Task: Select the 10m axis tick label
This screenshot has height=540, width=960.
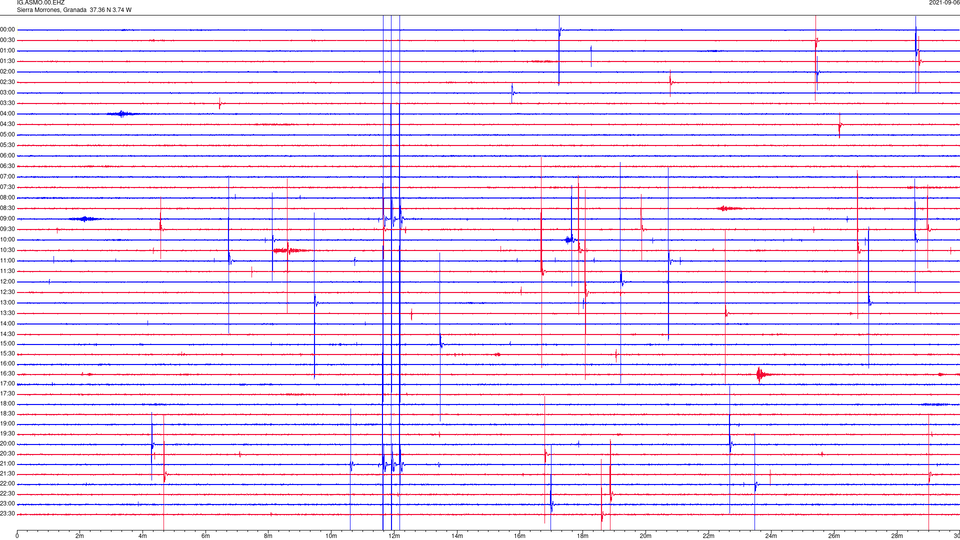Action: click(331, 536)
